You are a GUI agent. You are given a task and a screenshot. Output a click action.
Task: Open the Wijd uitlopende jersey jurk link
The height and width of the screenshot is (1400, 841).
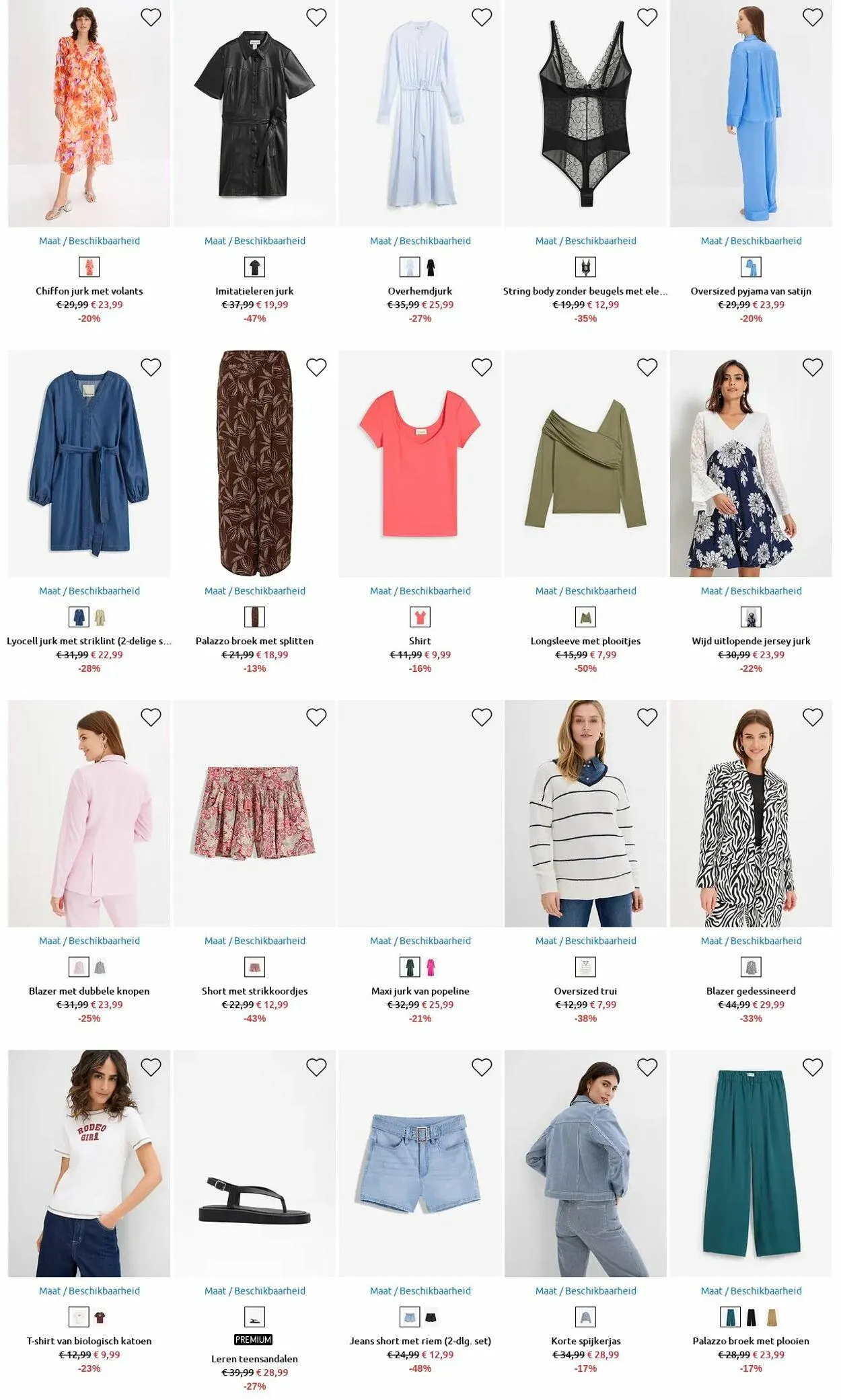(x=751, y=641)
